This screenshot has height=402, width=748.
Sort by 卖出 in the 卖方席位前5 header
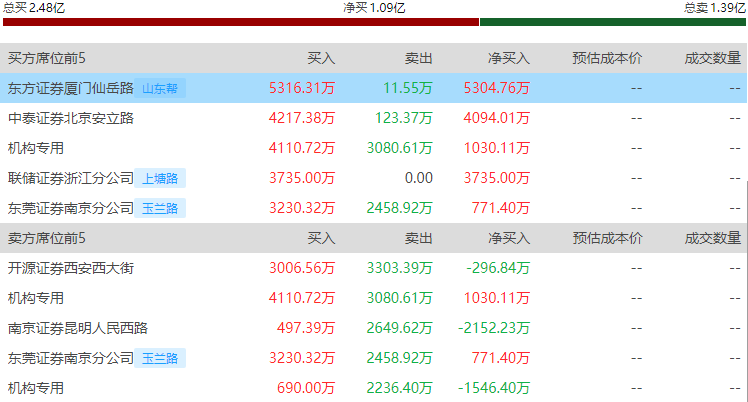click(x=418, y=238)
